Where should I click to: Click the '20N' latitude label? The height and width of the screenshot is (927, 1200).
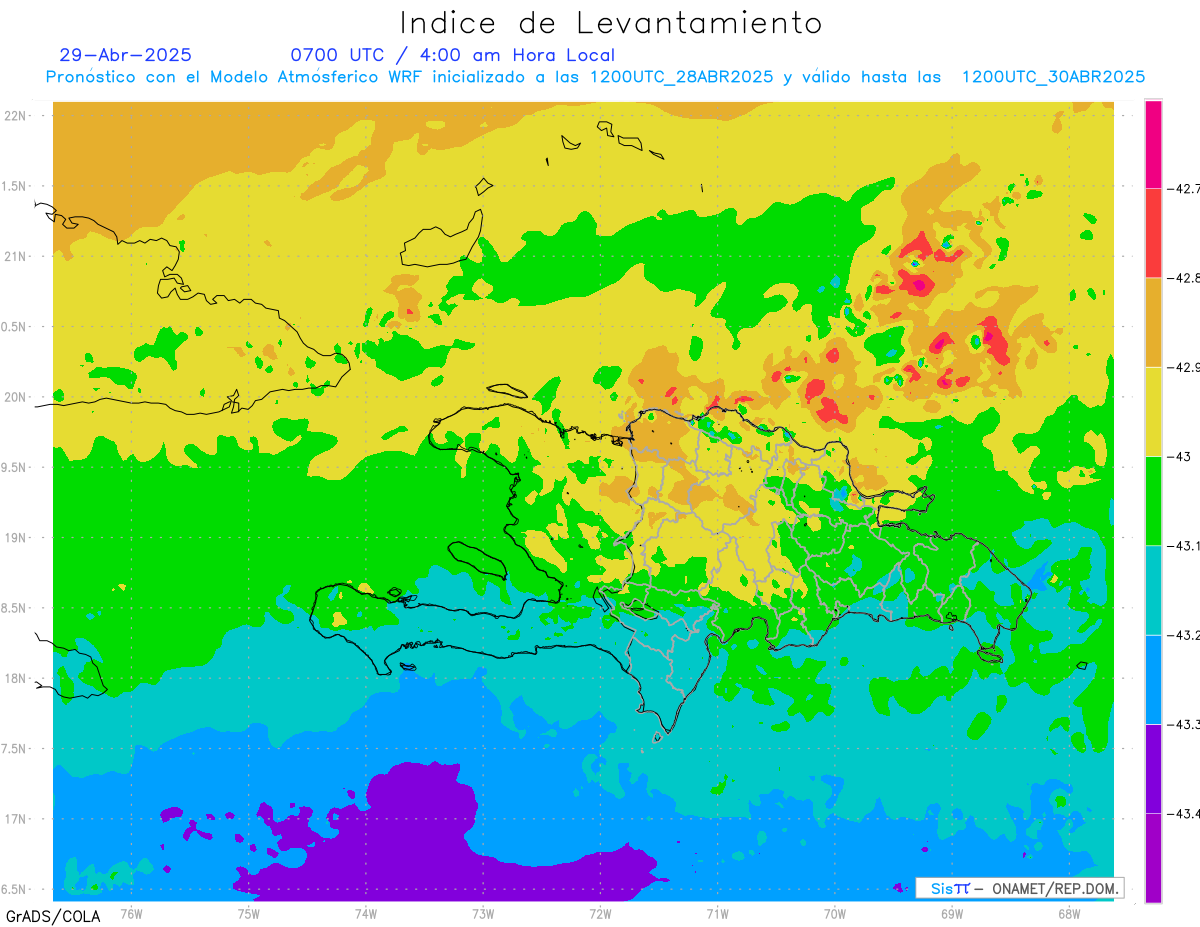(17, 397)
